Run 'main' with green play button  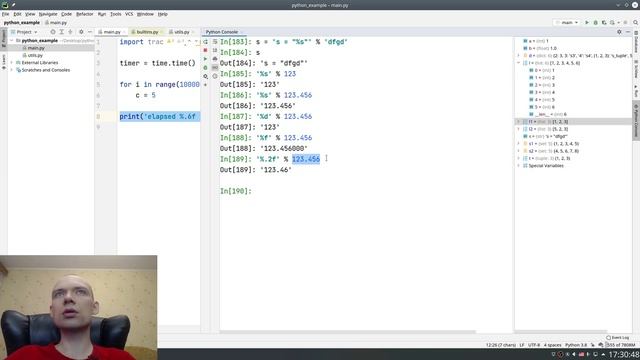pyautogui.click(x=587, y=23)
